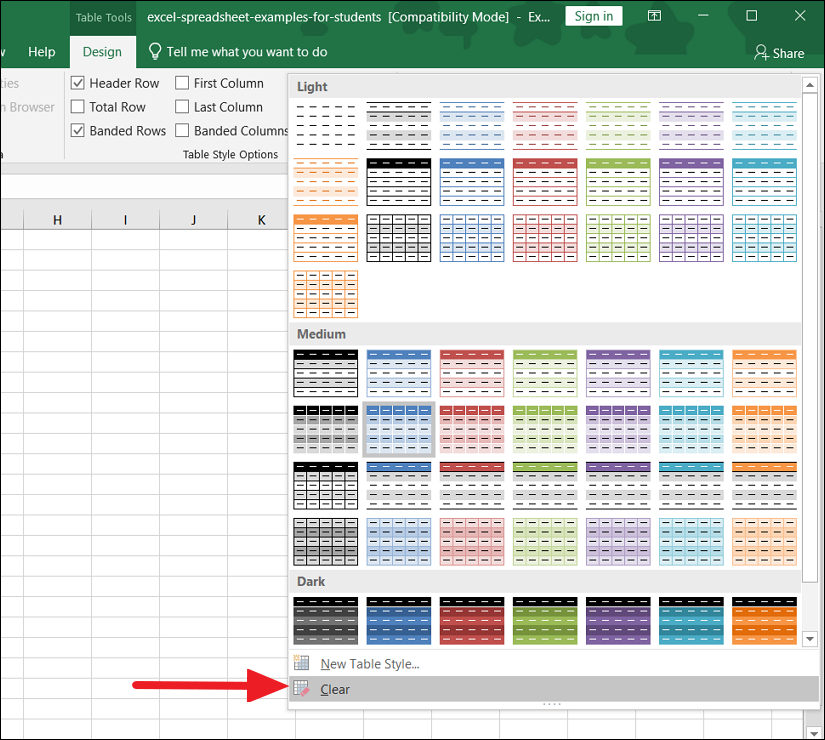Screen dimensions: 825x740
Task: Select the teal Dark table style
Action: pyautogui.click(x=691, y=621)
